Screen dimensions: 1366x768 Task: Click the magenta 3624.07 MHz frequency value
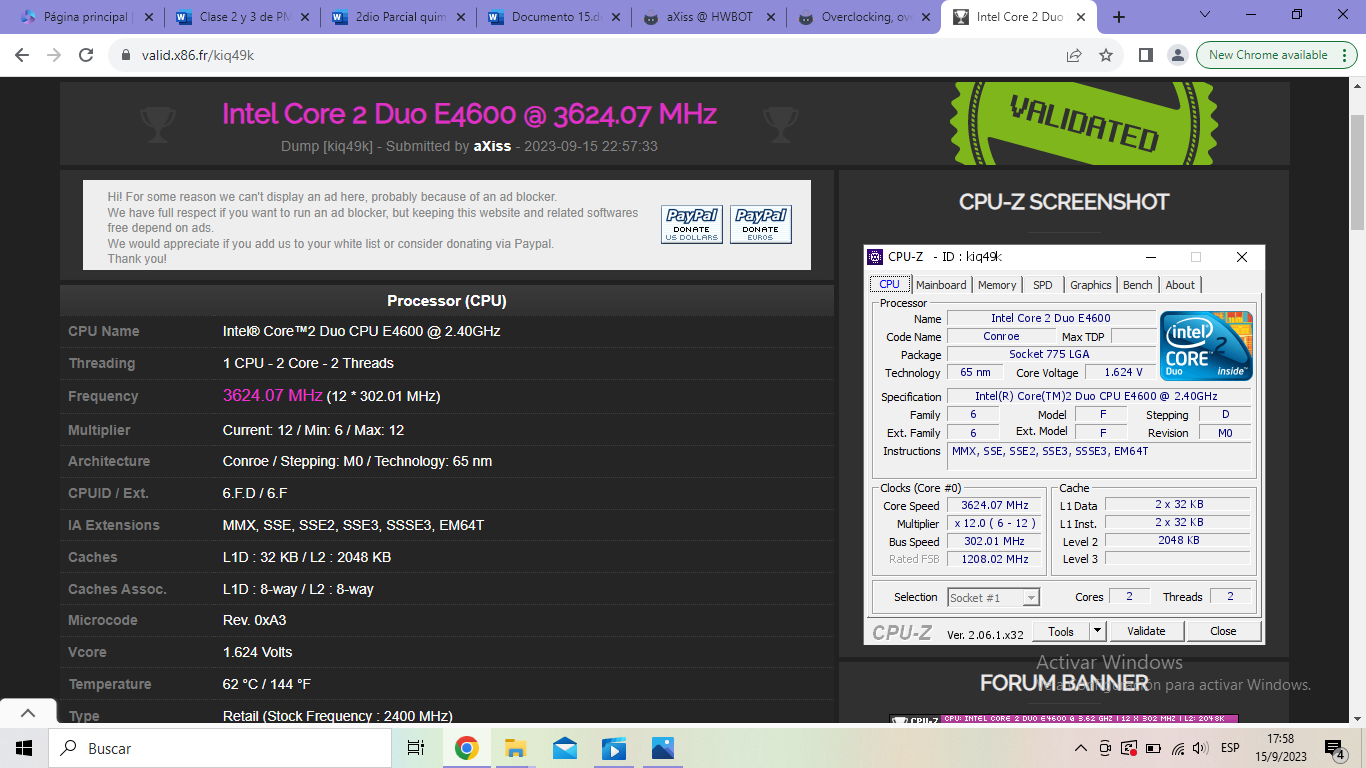(272, 395)
